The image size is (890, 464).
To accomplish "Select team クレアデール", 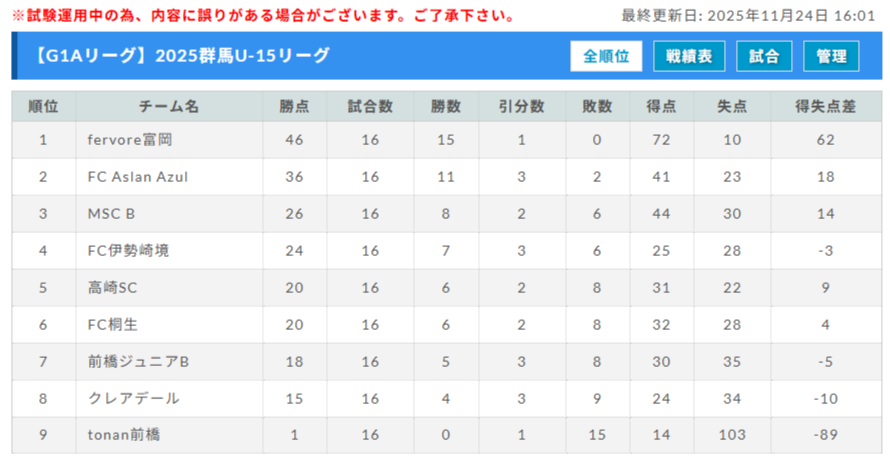I will coord(134,399).
